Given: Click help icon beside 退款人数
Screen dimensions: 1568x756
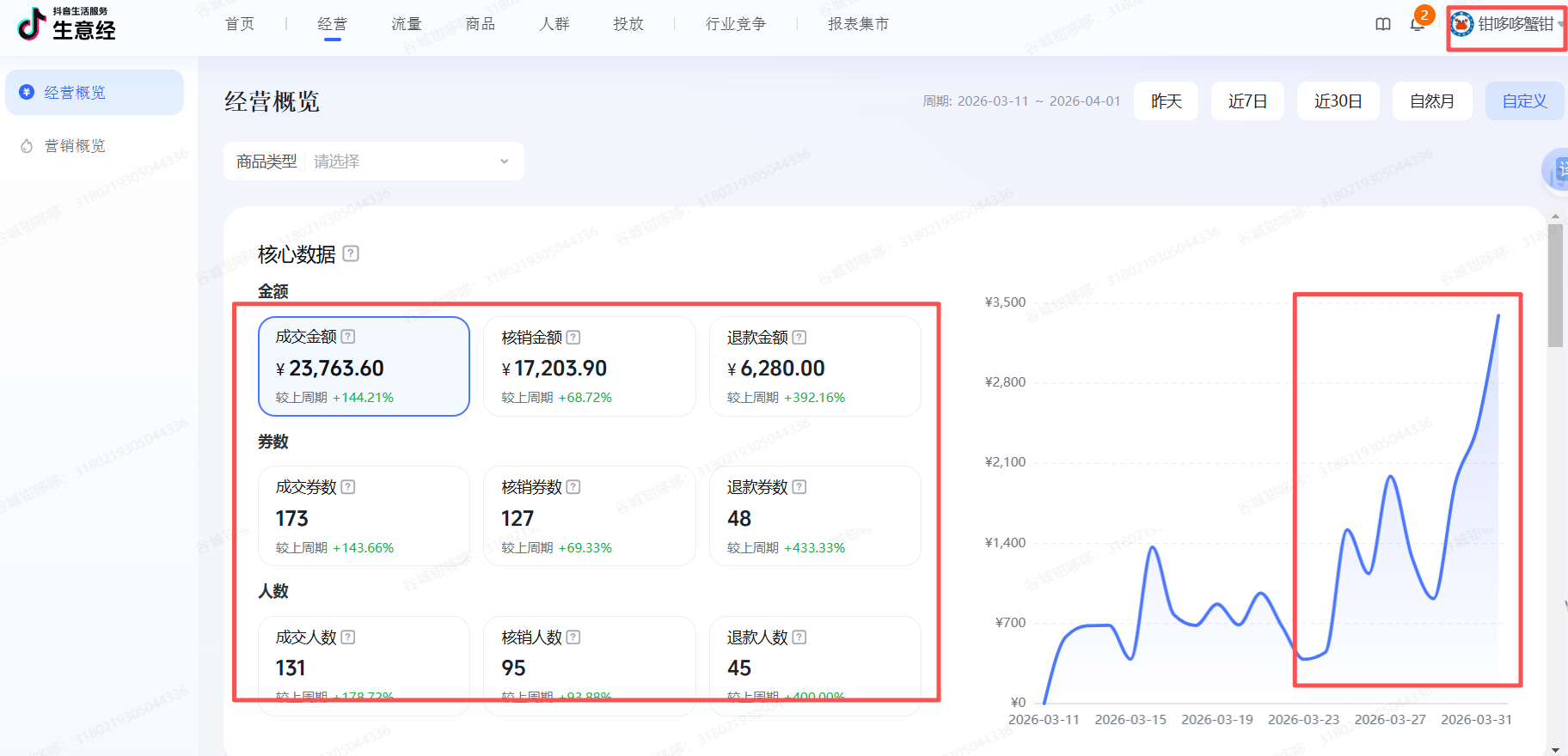Looking at the screenshot, I should pyautogui.click(x=799, y=637).
